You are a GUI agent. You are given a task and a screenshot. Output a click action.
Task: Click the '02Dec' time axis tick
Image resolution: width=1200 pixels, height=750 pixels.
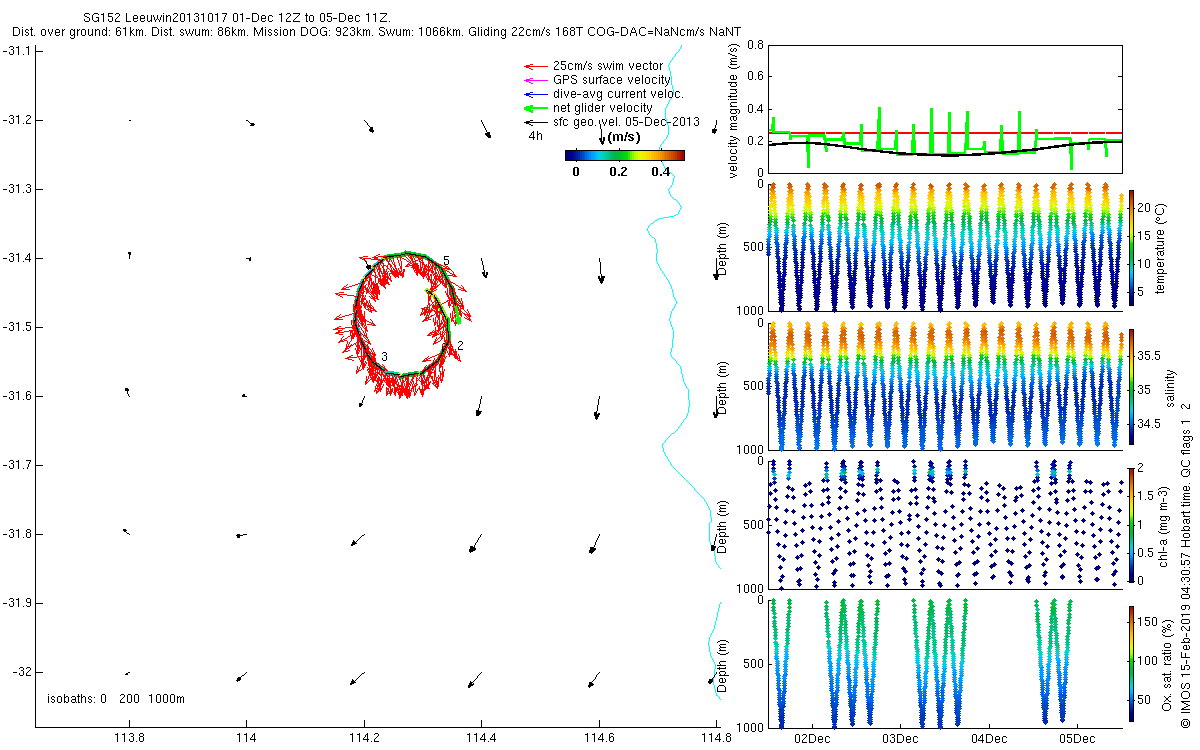click(811, 740)
